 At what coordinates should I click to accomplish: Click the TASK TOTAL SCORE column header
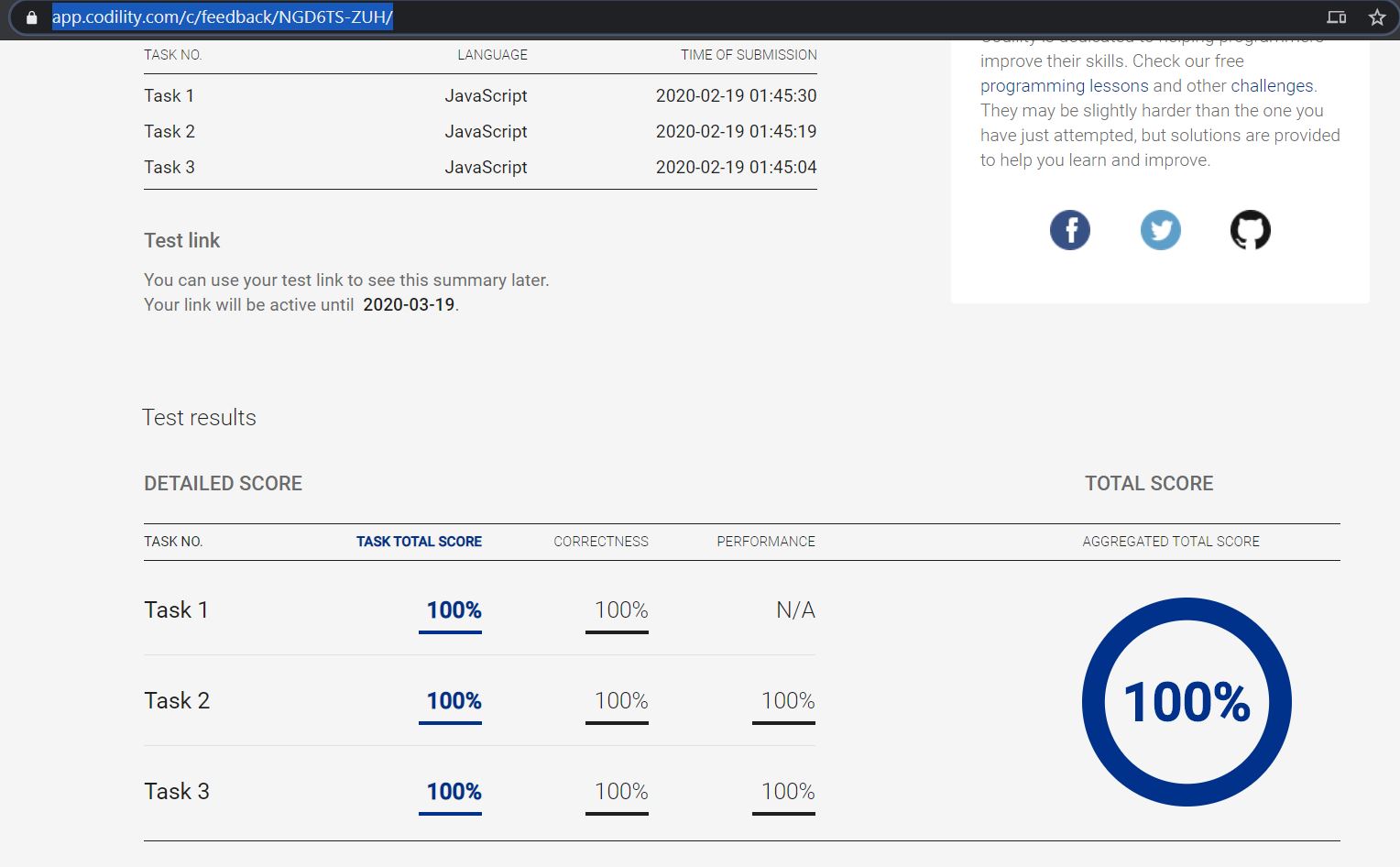click(x=419, y=542)
